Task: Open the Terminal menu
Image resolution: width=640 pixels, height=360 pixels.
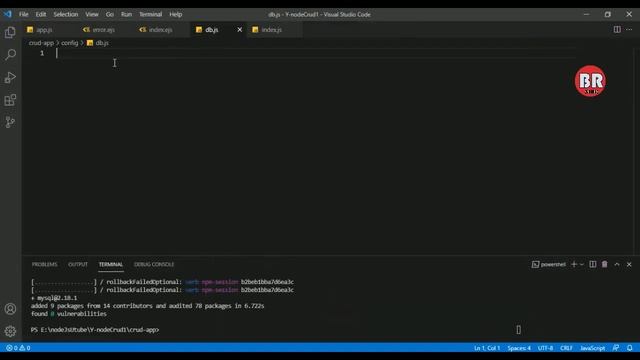Action: click(151, 14)
